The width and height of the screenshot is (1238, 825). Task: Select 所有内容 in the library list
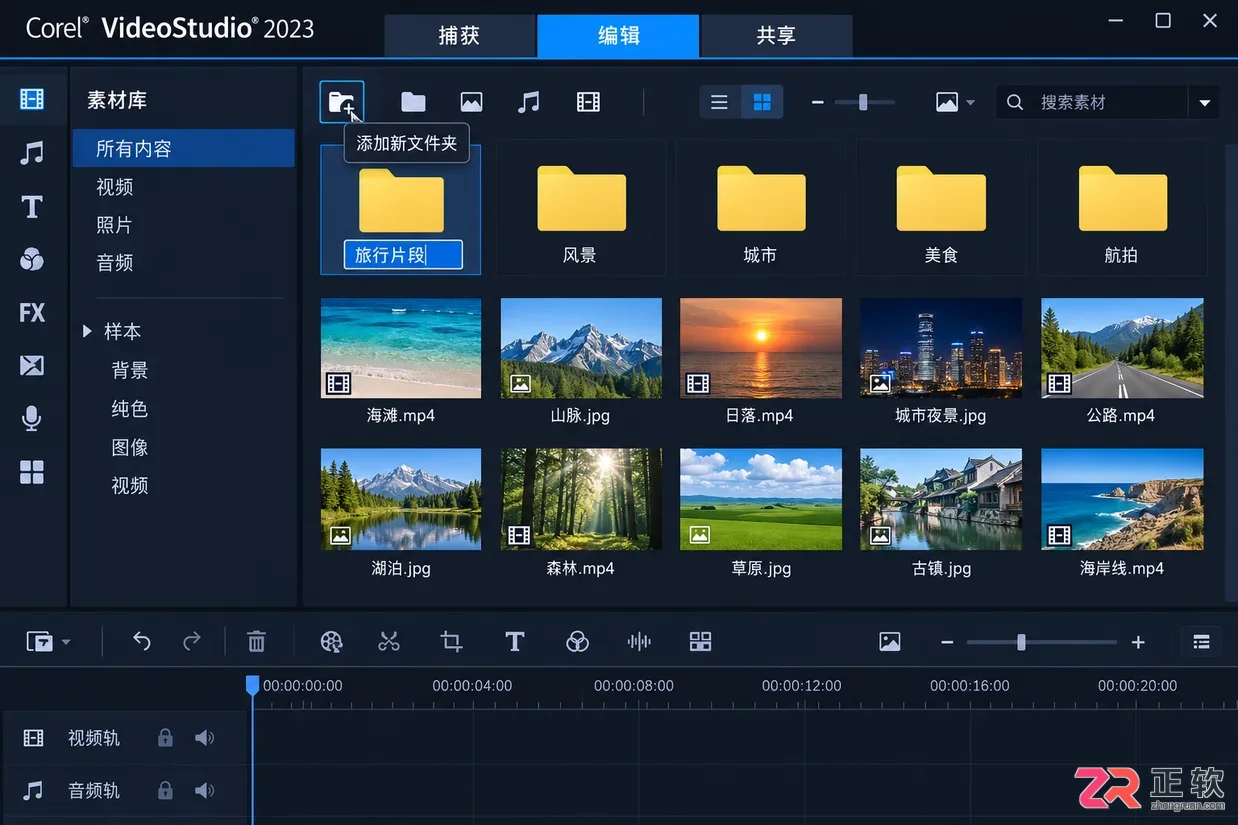coord(183,148)
